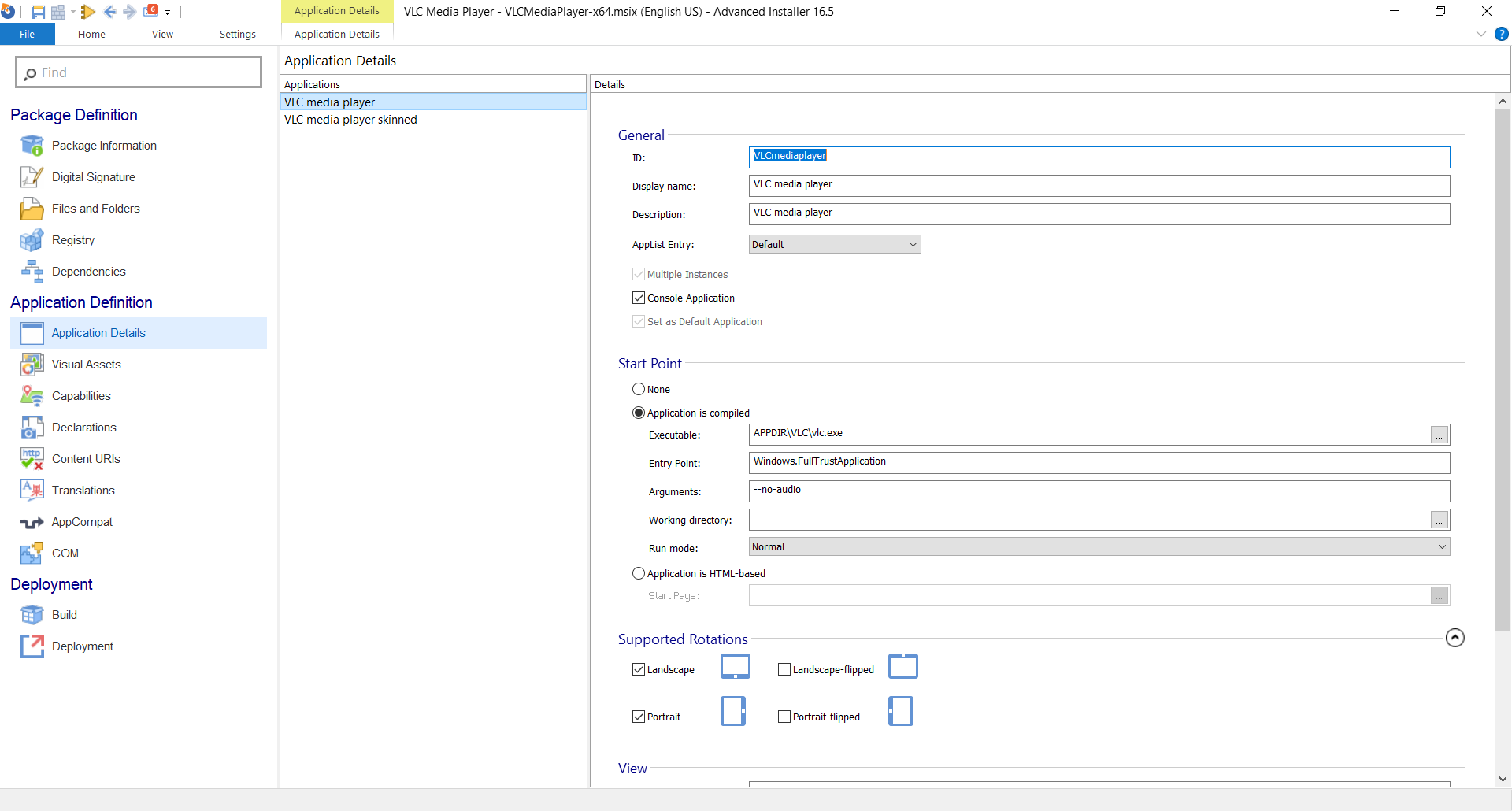
Task: Open AppCompat page icon
Action: [x=31, y=522]
